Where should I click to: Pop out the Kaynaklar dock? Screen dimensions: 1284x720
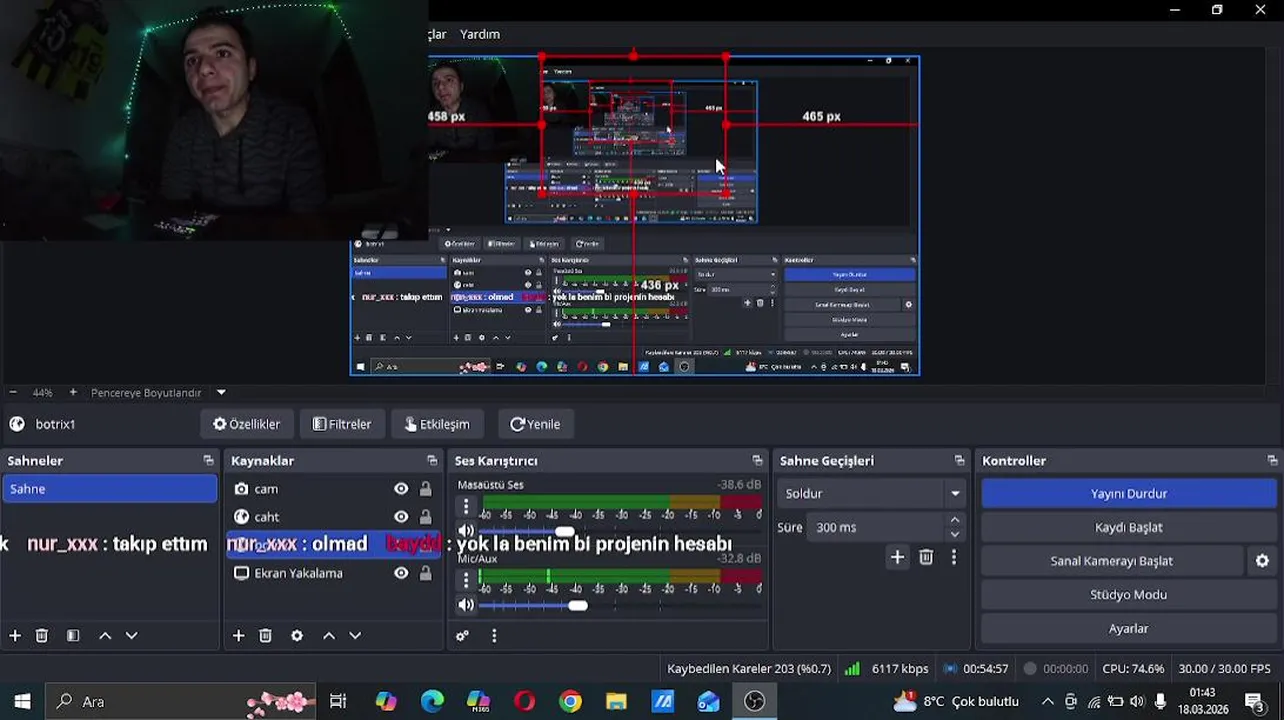(x=432, y=461)
